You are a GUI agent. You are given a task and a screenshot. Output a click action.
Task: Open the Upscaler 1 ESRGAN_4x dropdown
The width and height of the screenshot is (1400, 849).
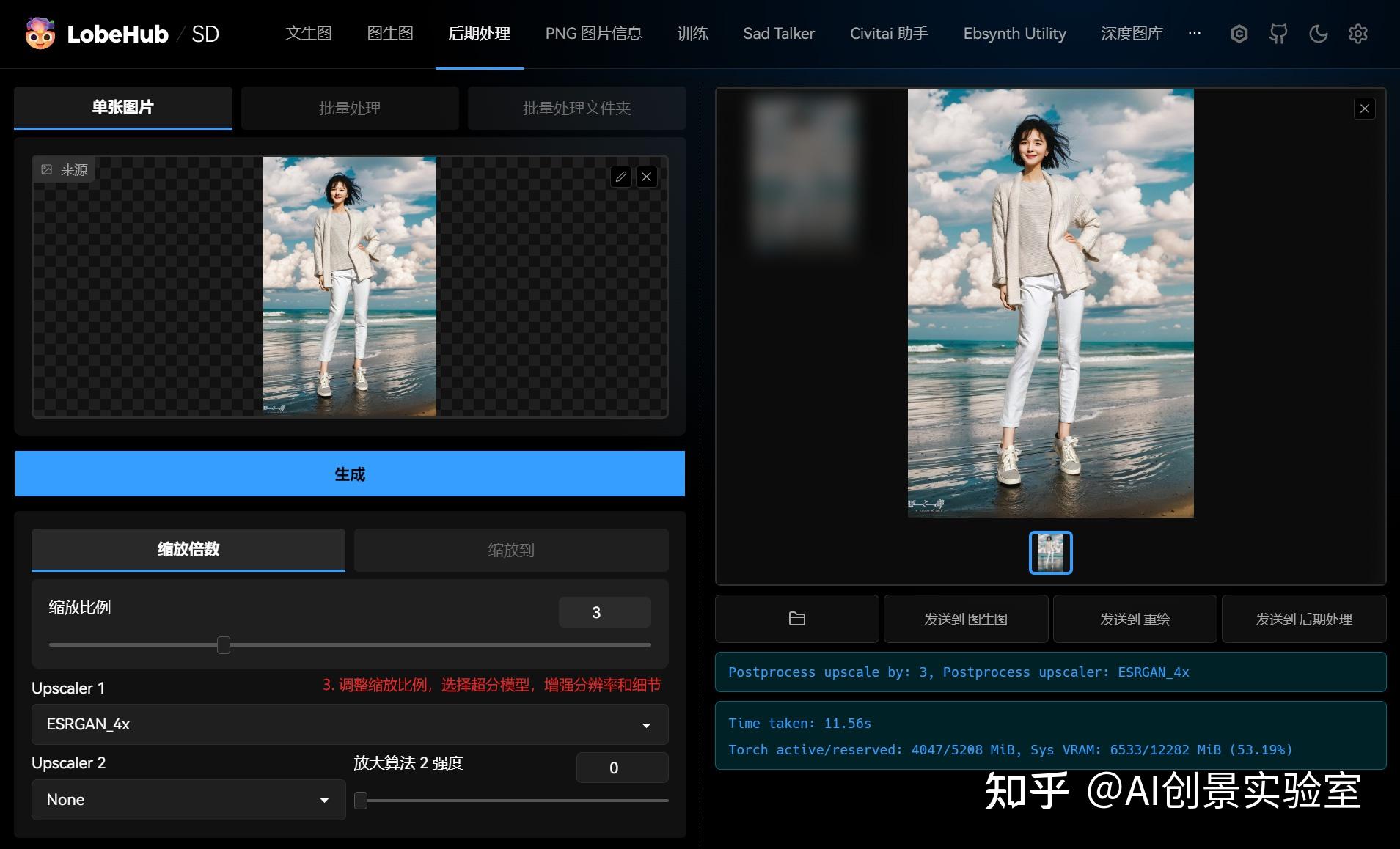pyautogui.click(x=349, y=724)
